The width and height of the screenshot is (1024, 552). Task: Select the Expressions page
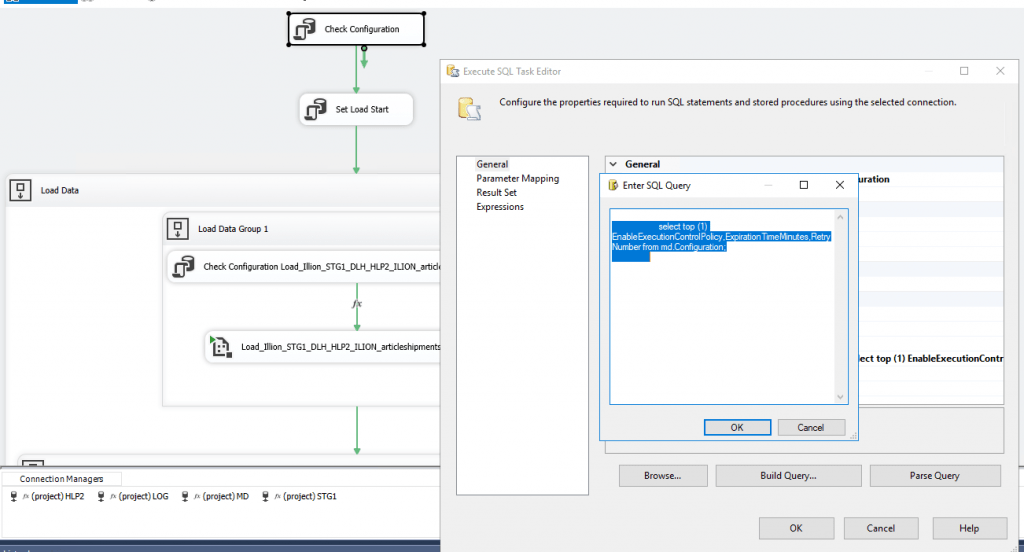click(x=499, y=207)
